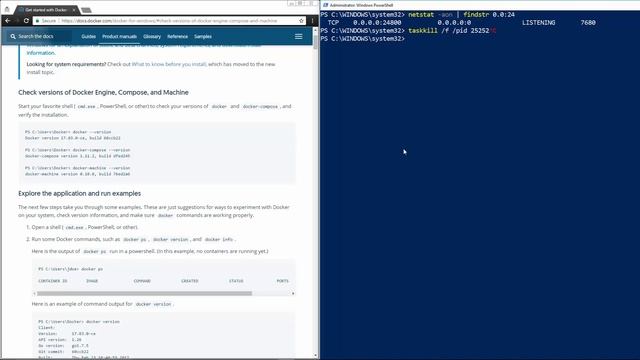Bookmark this page with the star icon
The height and width of the screenshot is (360, 640).
tap(301, 20)
